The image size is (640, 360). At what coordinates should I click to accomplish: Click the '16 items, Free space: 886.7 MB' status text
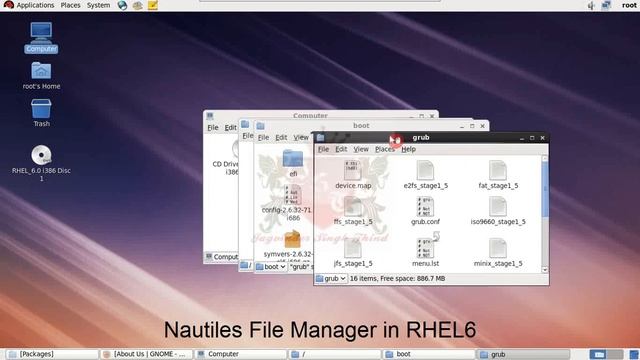point(398,278)
